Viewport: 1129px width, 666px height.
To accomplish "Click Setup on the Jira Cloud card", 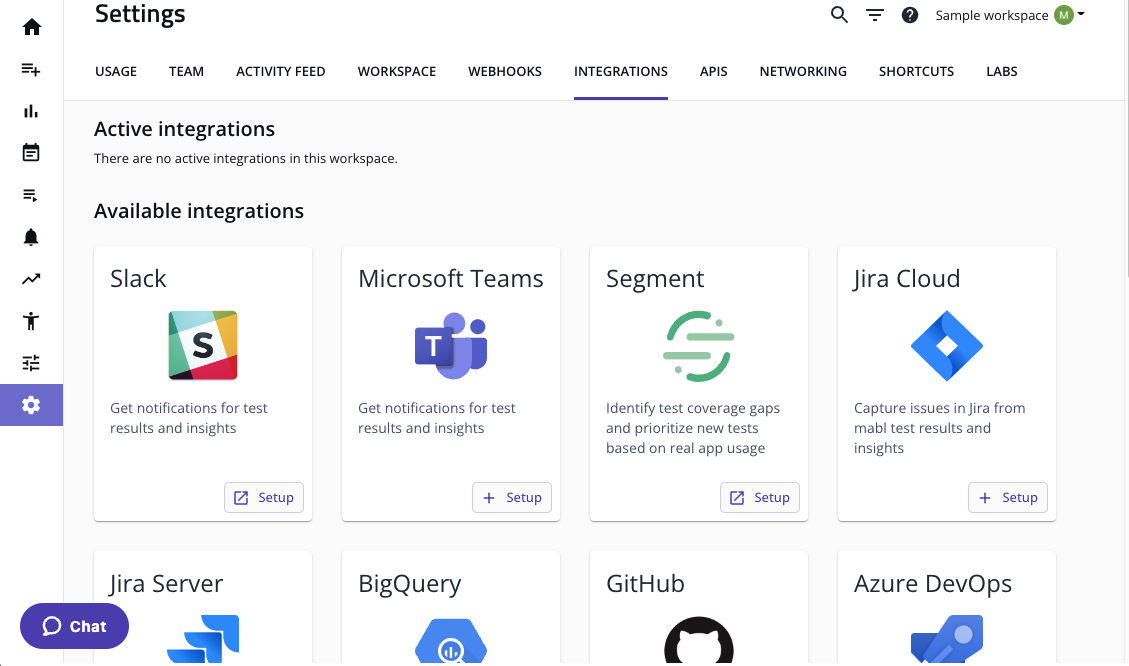I will click(1007, 498).
